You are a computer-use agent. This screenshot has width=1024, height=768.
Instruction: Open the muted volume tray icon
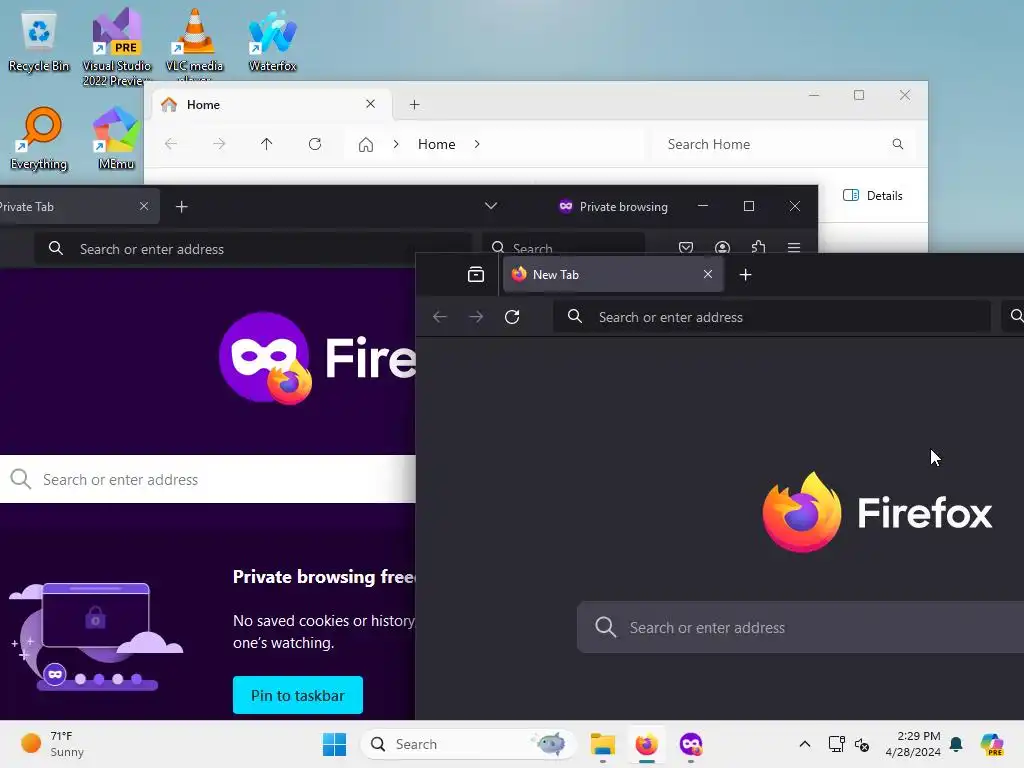[862, 744]
